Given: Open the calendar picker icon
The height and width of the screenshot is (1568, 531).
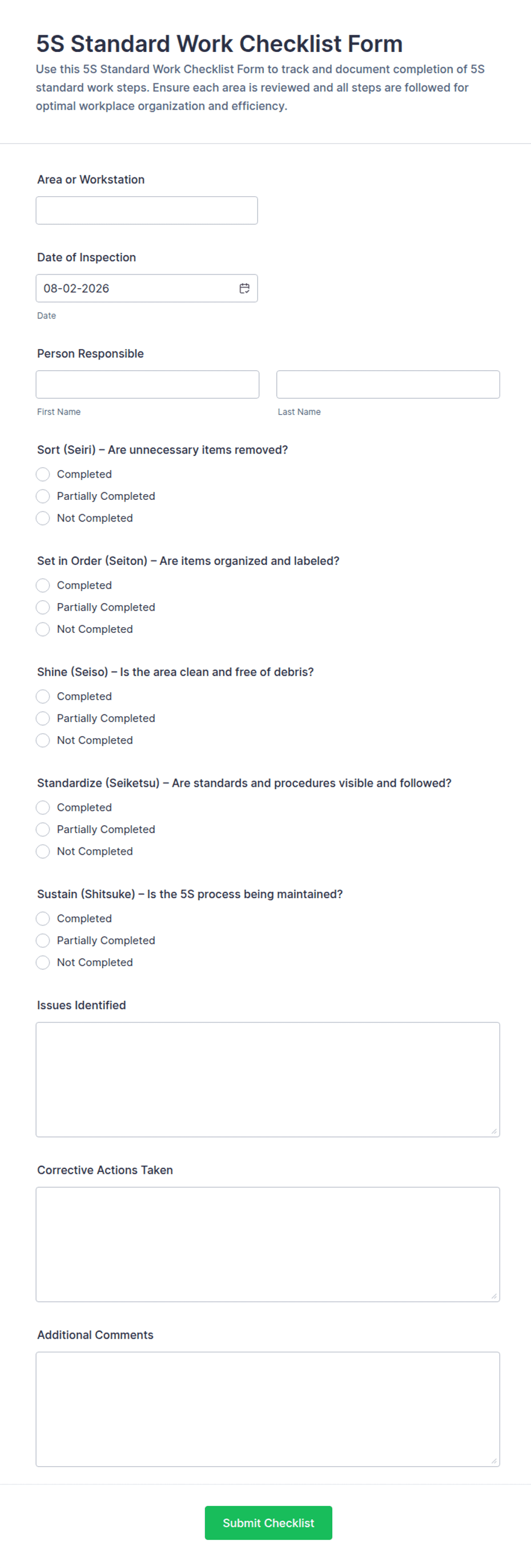Looking at the screenshot, I should tap(244, 288).
